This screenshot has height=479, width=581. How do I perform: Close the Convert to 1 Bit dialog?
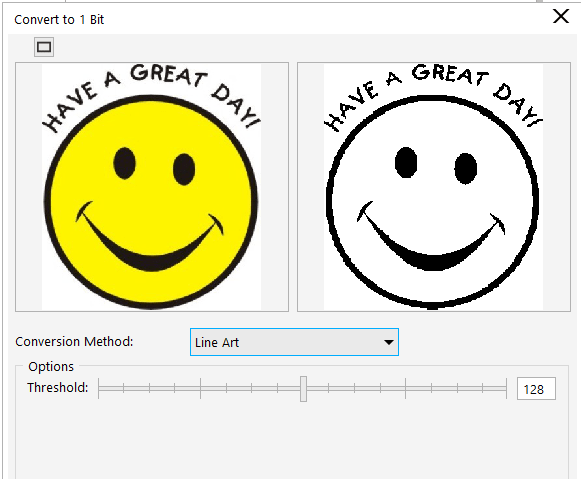(561, 16)
